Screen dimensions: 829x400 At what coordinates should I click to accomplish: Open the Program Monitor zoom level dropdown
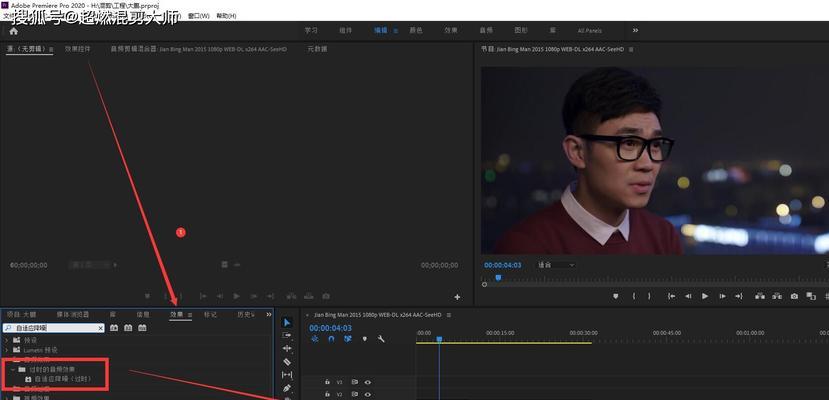pyautogui.click(x=556, y=265)
